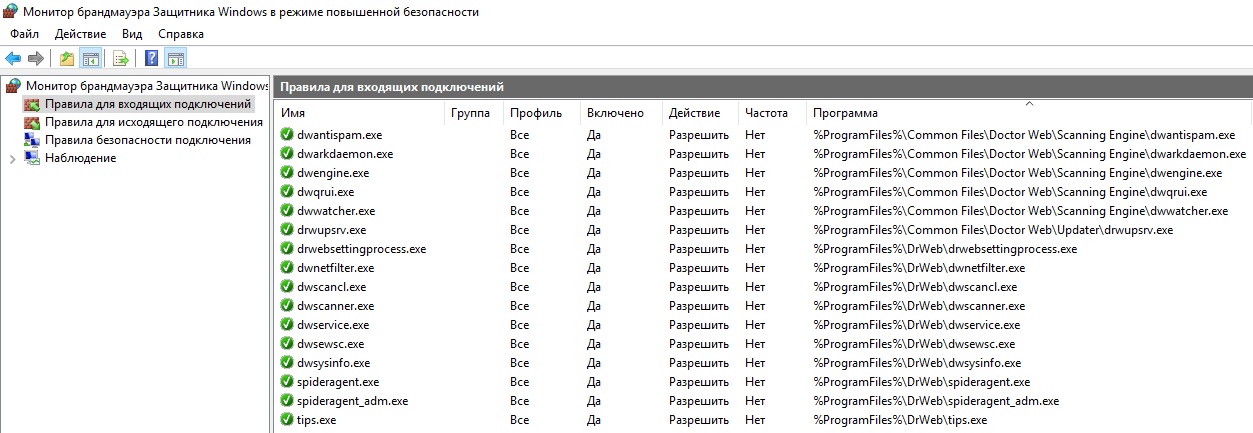Open the Вид menu
The height and width of the screenshot is (433, 1253).
132,34
